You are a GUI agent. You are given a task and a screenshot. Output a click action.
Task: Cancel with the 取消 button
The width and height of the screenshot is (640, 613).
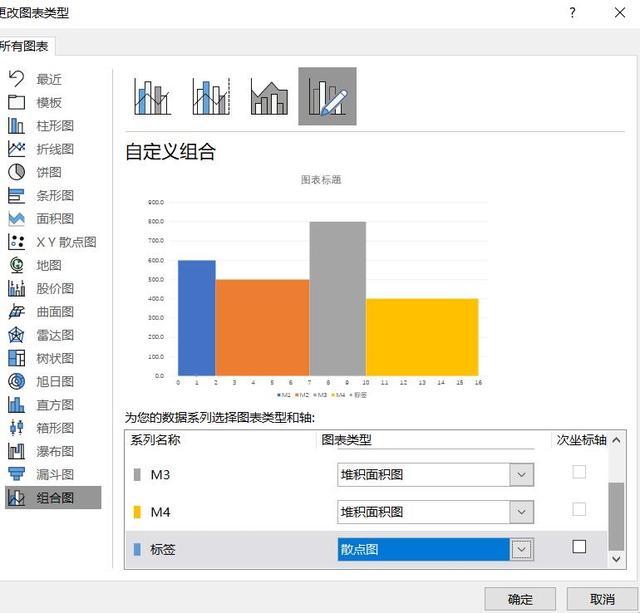(602, 599)
